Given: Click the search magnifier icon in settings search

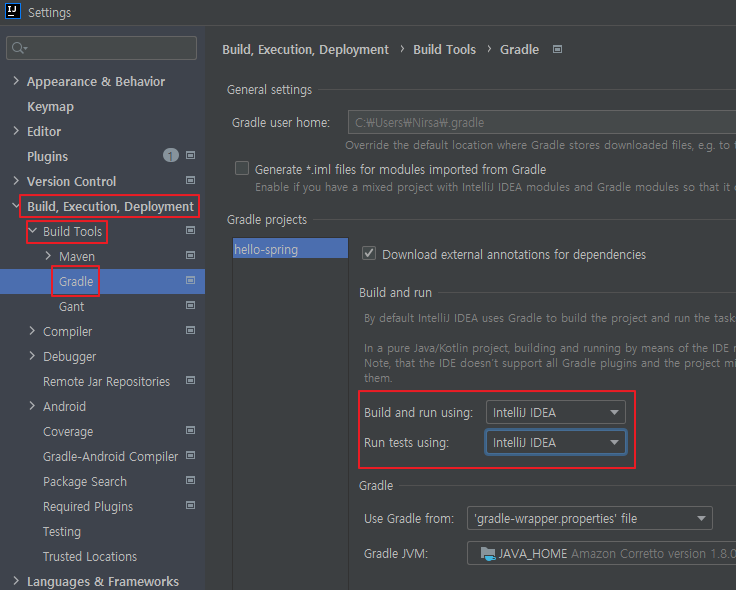Looking at the screenshot, I should tap(19, 48).
